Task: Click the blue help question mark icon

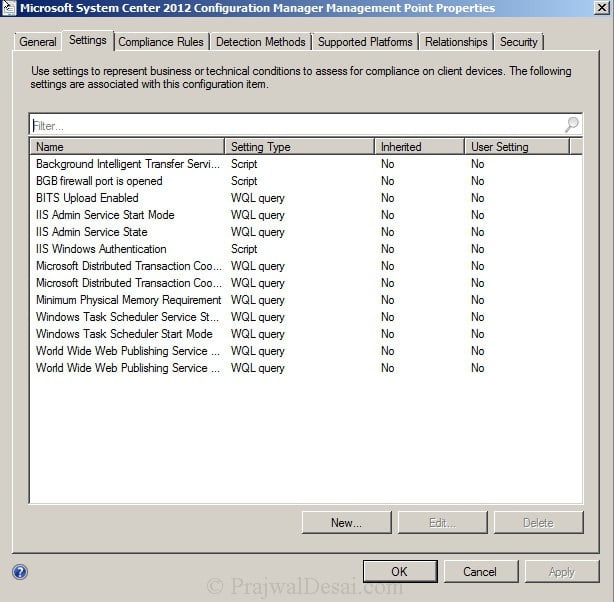Action: pos(20,572)
